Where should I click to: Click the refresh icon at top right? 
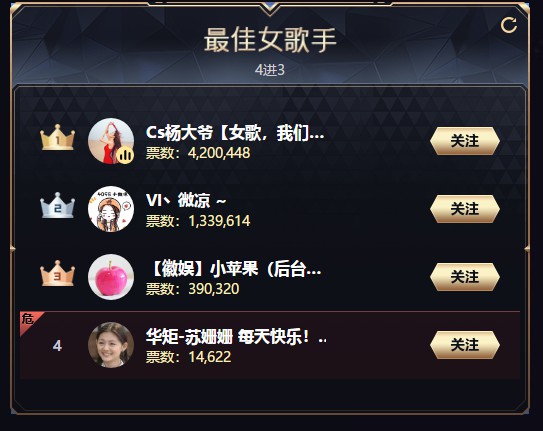[509, 25]
